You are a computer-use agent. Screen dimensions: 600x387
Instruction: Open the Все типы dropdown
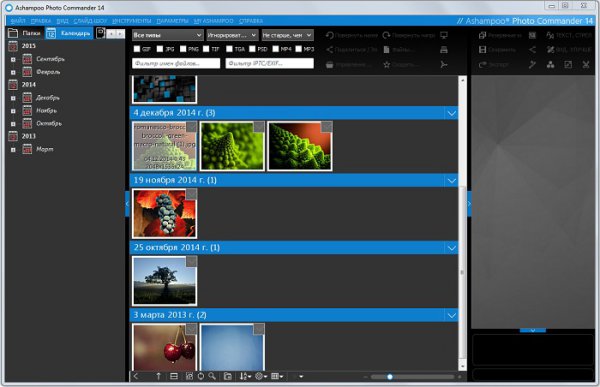tap(168, 35)
